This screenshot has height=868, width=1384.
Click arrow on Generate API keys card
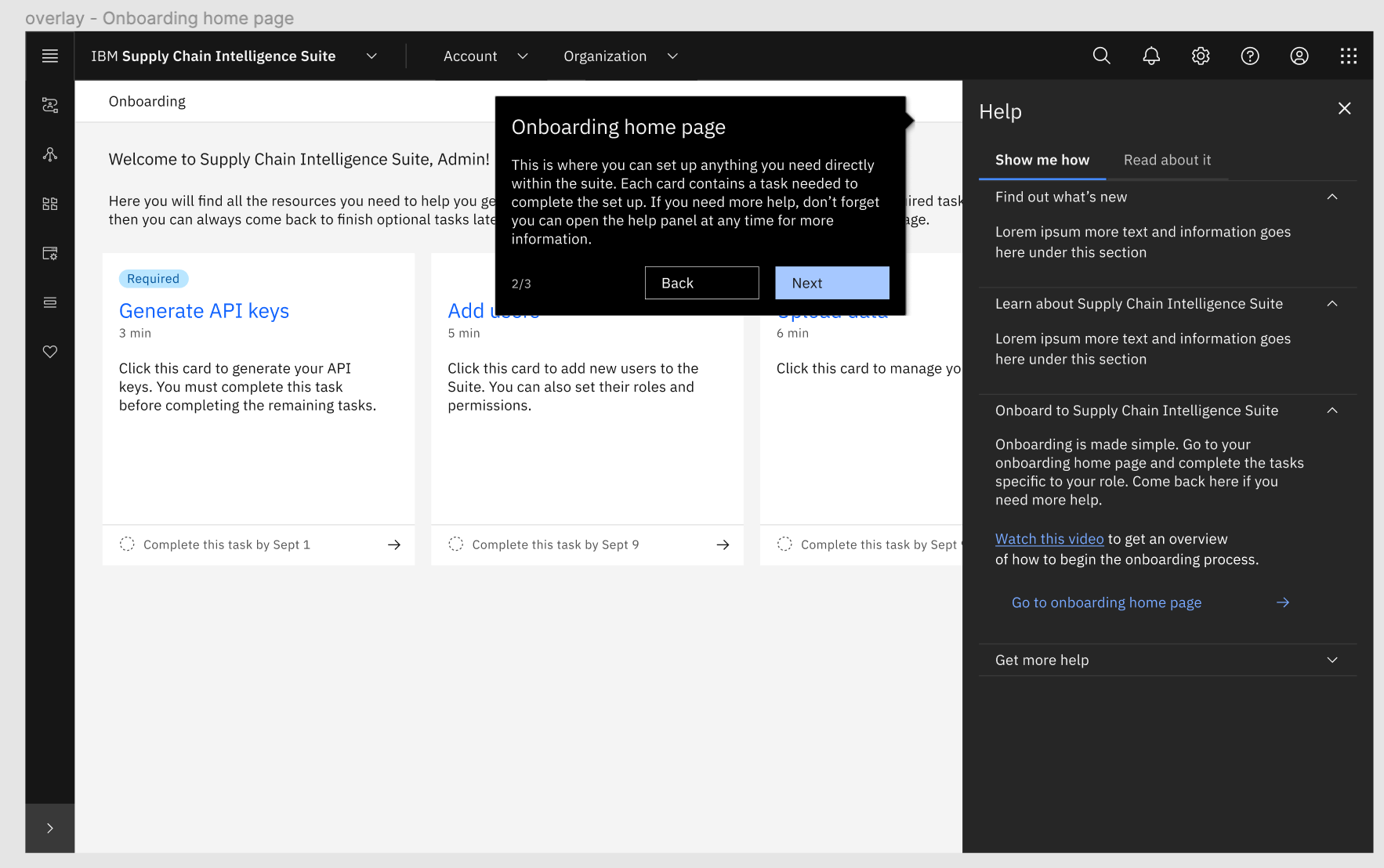click(394, 544)
